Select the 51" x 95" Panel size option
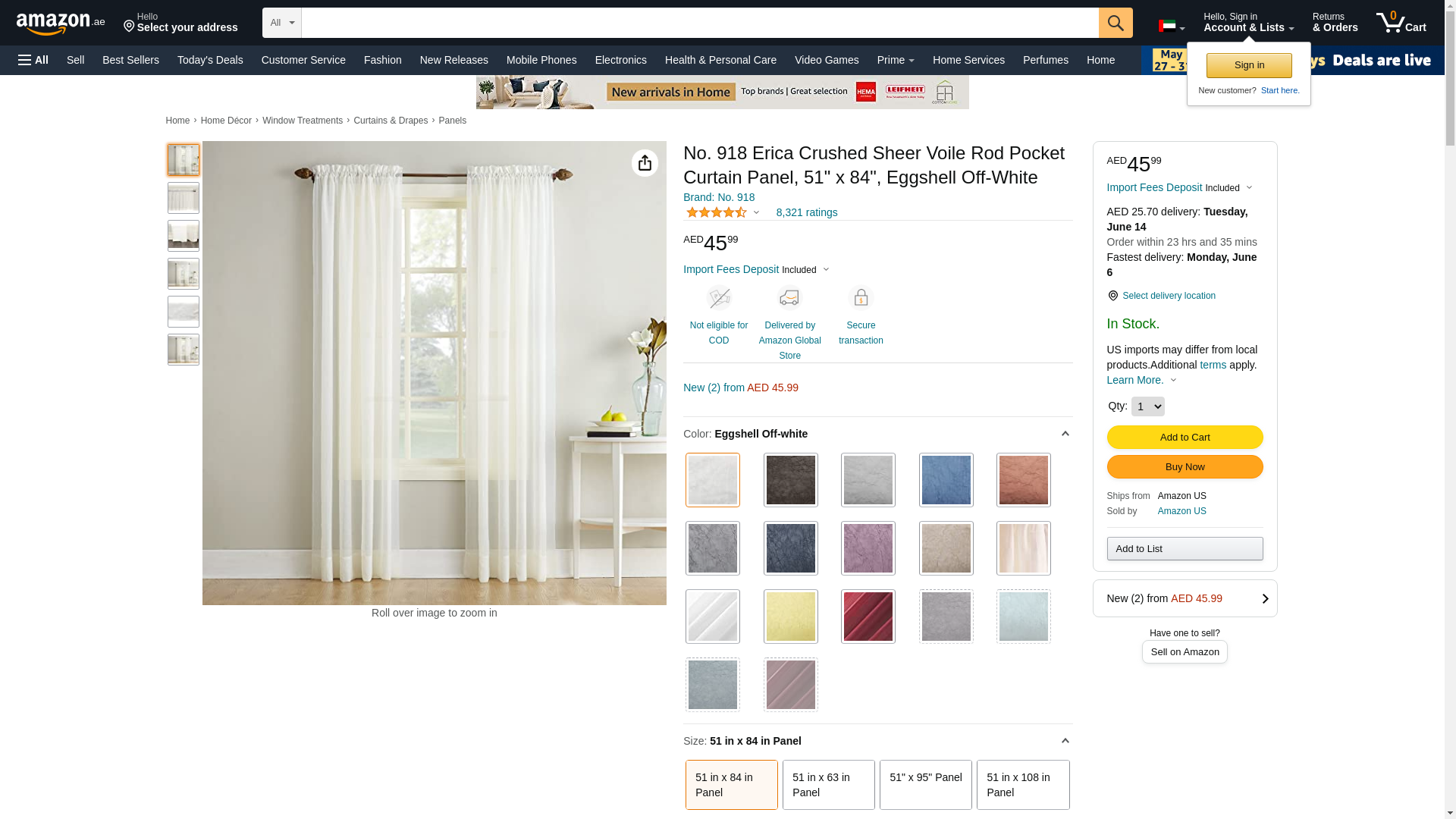1456x819 pixels. 926,785
